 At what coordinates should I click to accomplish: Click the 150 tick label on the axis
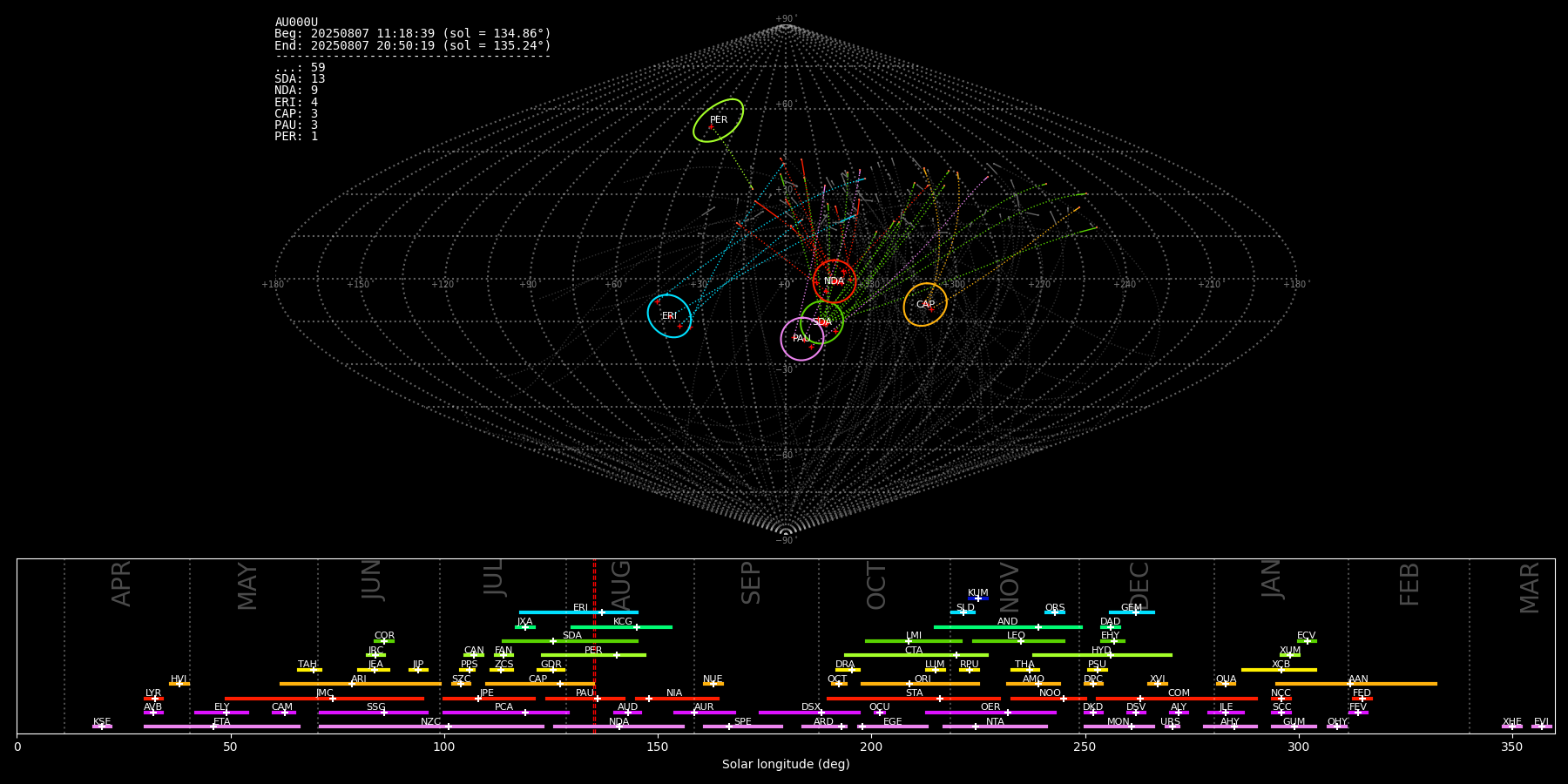658,747
